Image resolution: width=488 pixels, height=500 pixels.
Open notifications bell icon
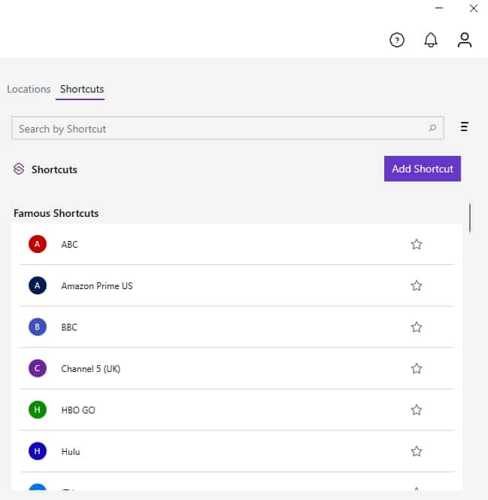tap(431, 40)
